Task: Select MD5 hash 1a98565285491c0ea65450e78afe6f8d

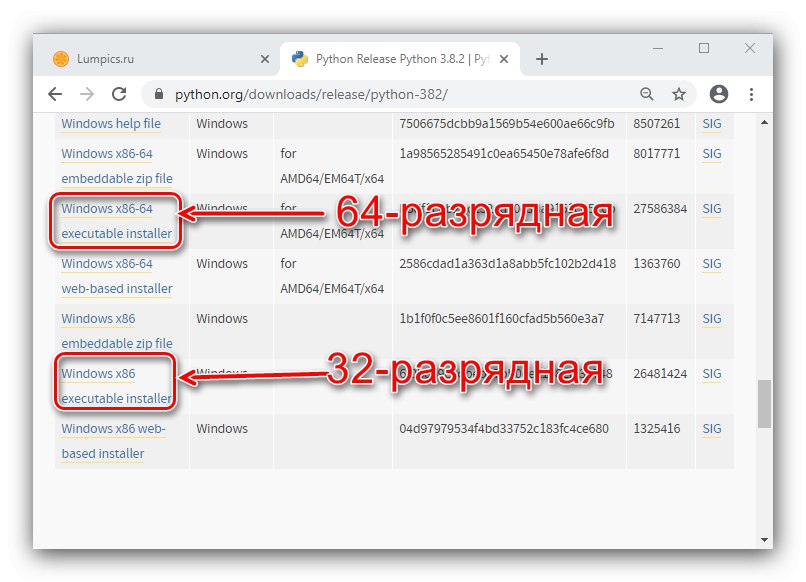Action: pyautogui.click(x=504, y=154)
